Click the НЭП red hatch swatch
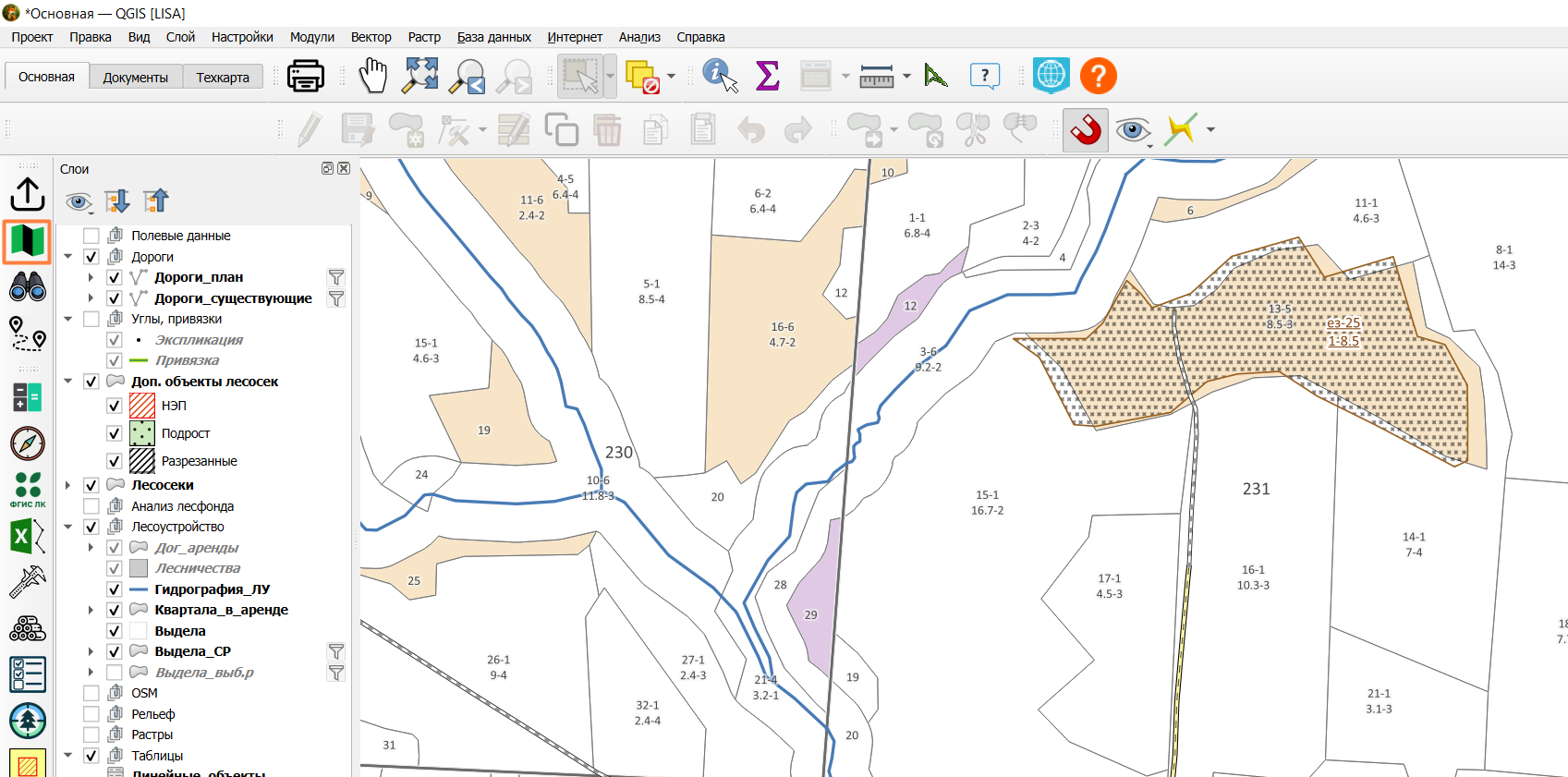Screen dimensions: 1568x777 tap(142, 406)
